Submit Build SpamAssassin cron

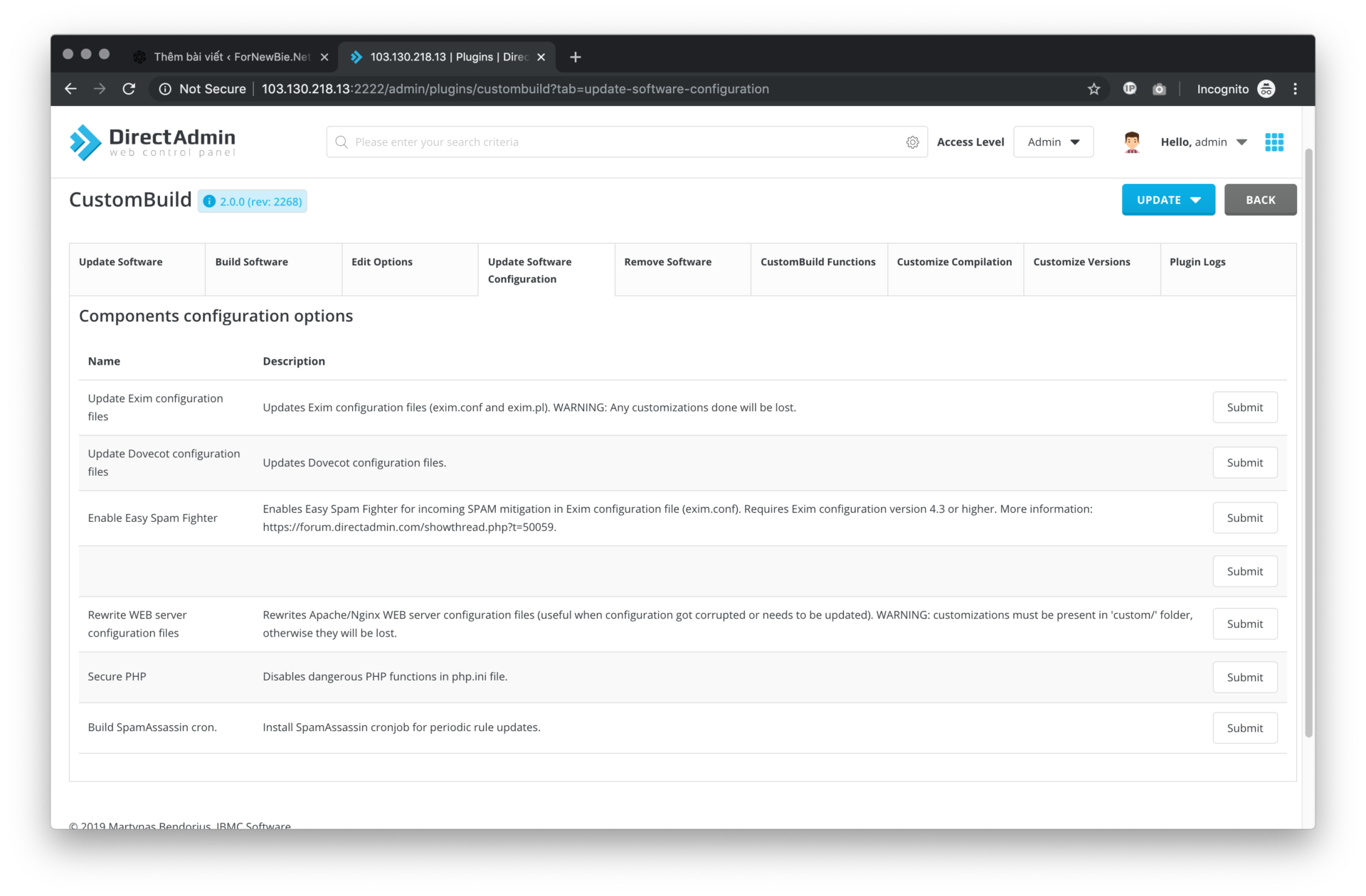(x=1244, y=728)
